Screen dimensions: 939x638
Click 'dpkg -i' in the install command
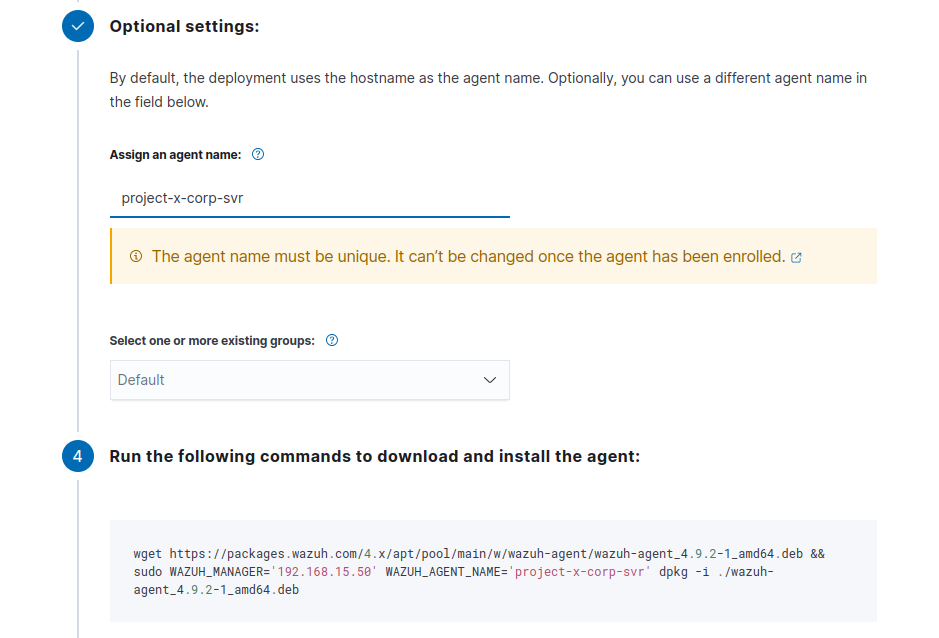687,571
